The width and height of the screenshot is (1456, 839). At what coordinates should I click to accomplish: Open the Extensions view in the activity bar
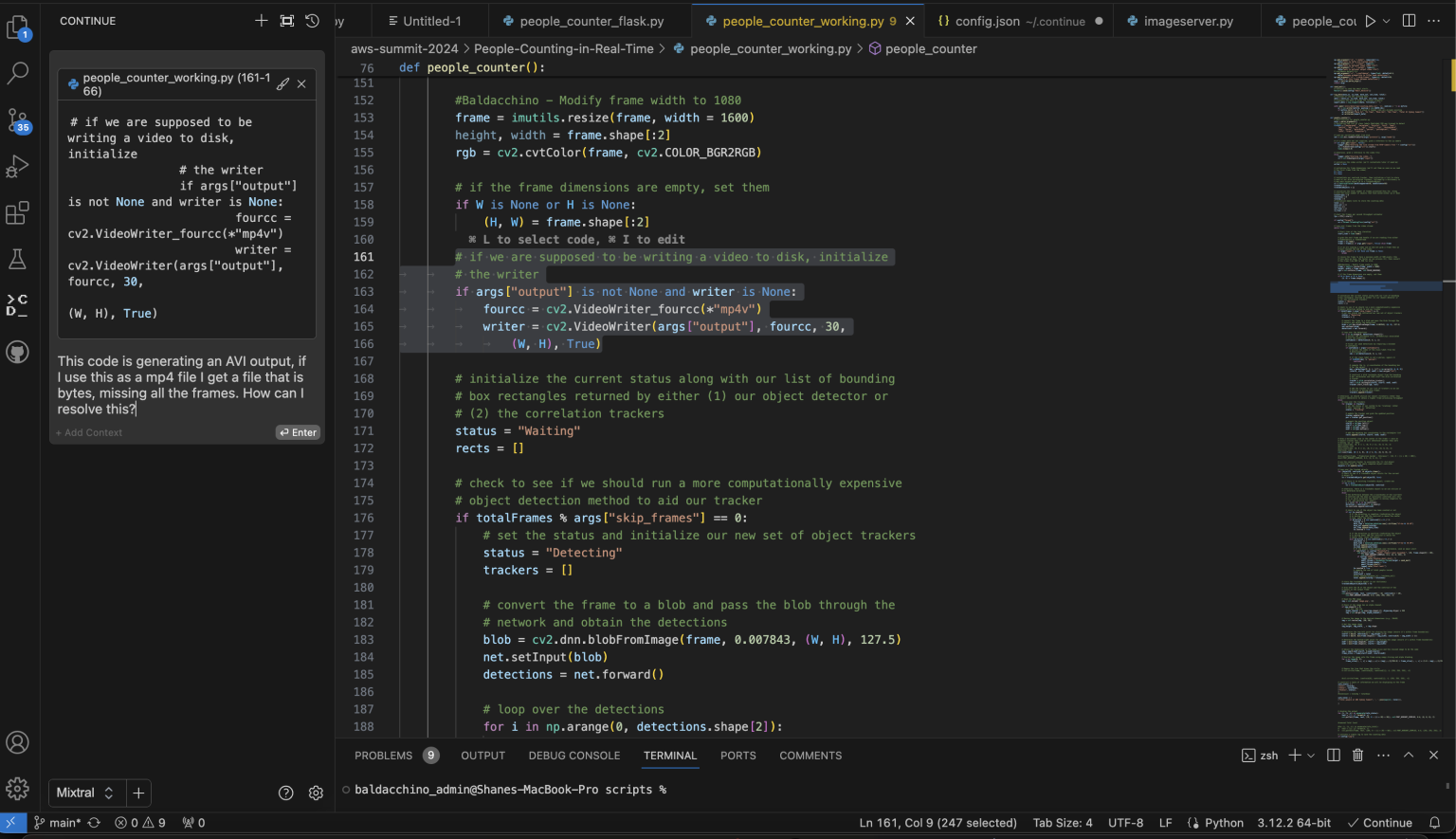coord(17,212)
